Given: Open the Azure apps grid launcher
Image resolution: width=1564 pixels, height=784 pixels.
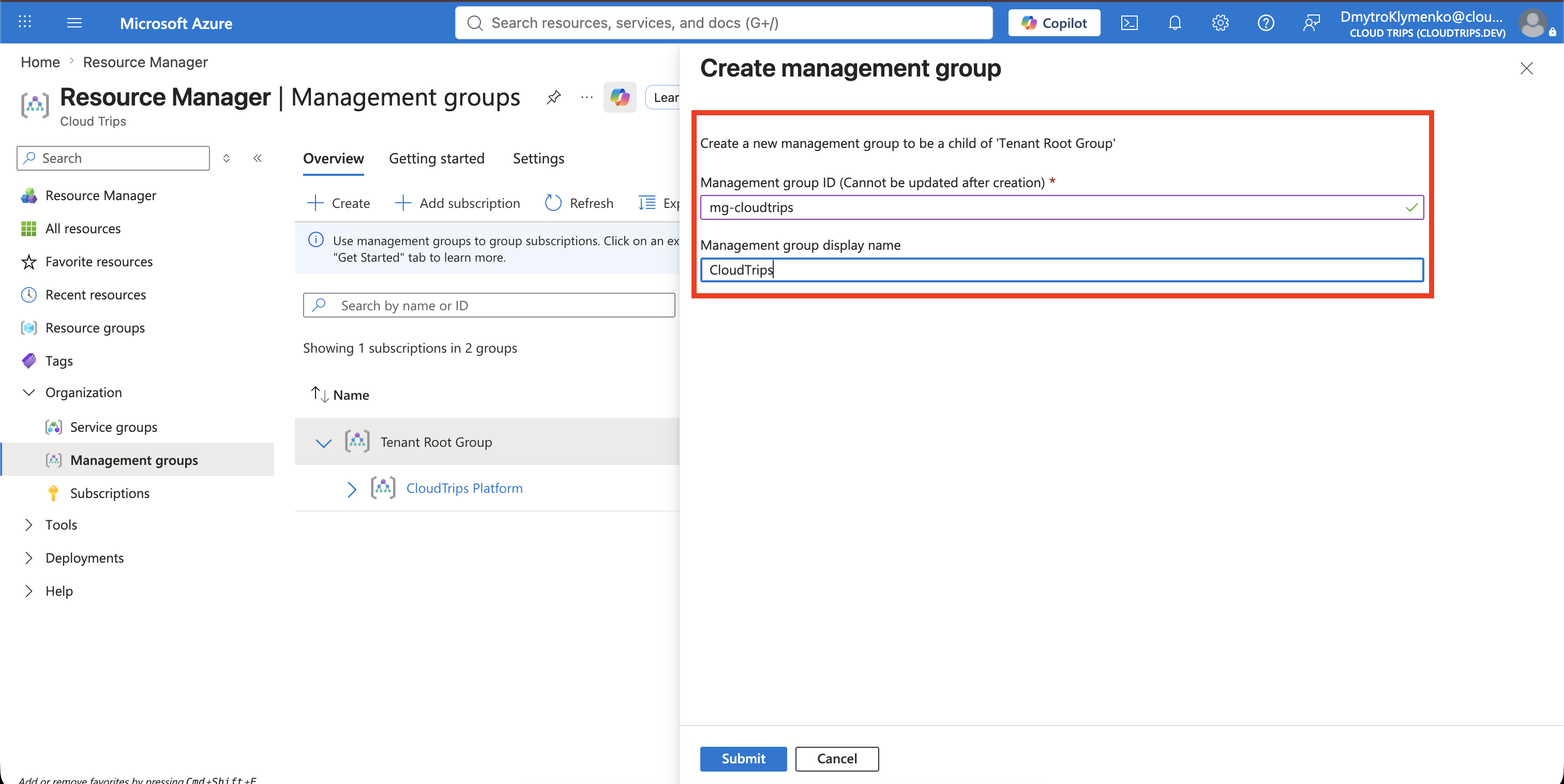Looking at the screenshot, I should pyautogui.click(x=25, y=22).
